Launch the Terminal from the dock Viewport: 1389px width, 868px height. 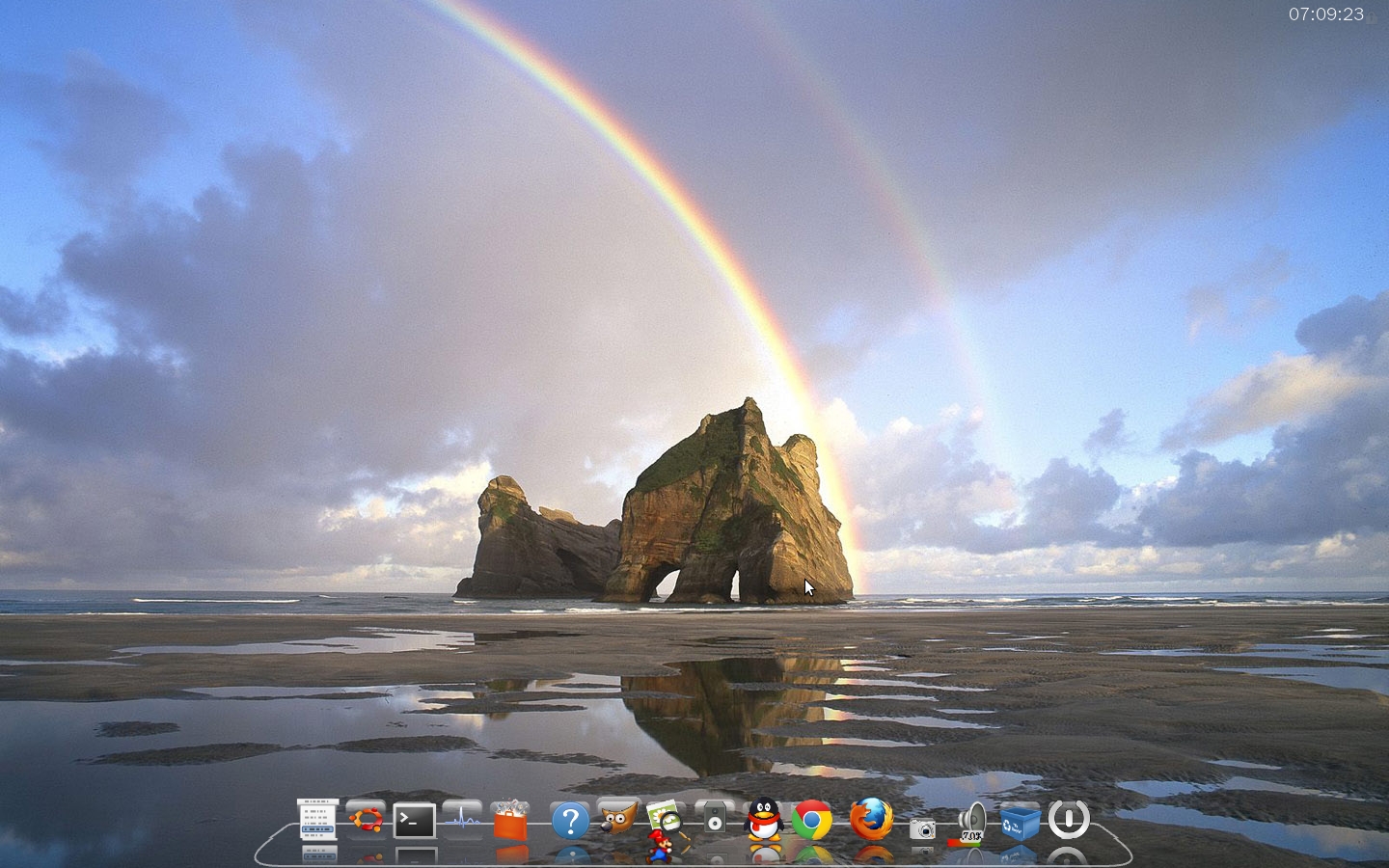415,821
